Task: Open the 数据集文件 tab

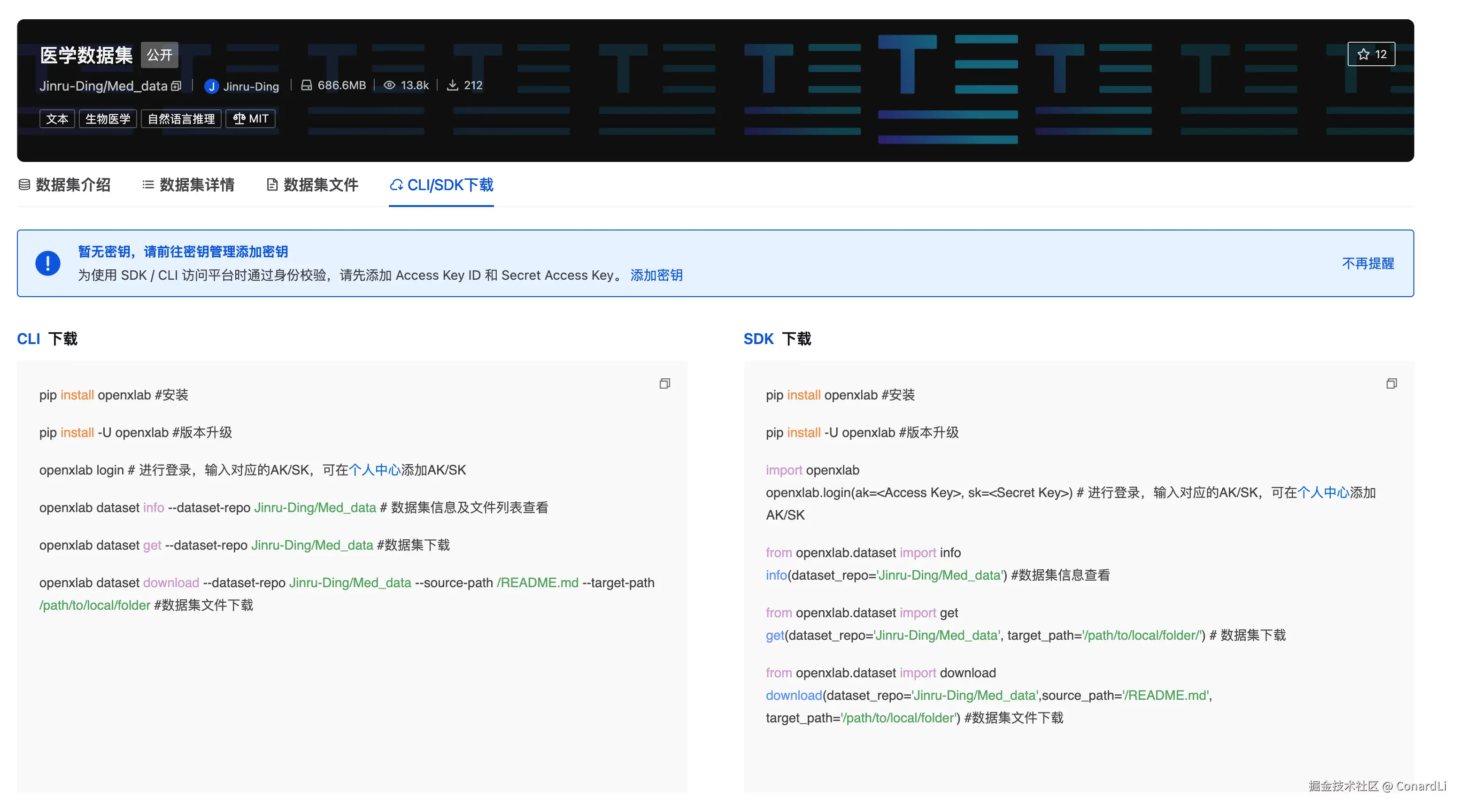Action: pyautogui.click(x=312, y=184)
